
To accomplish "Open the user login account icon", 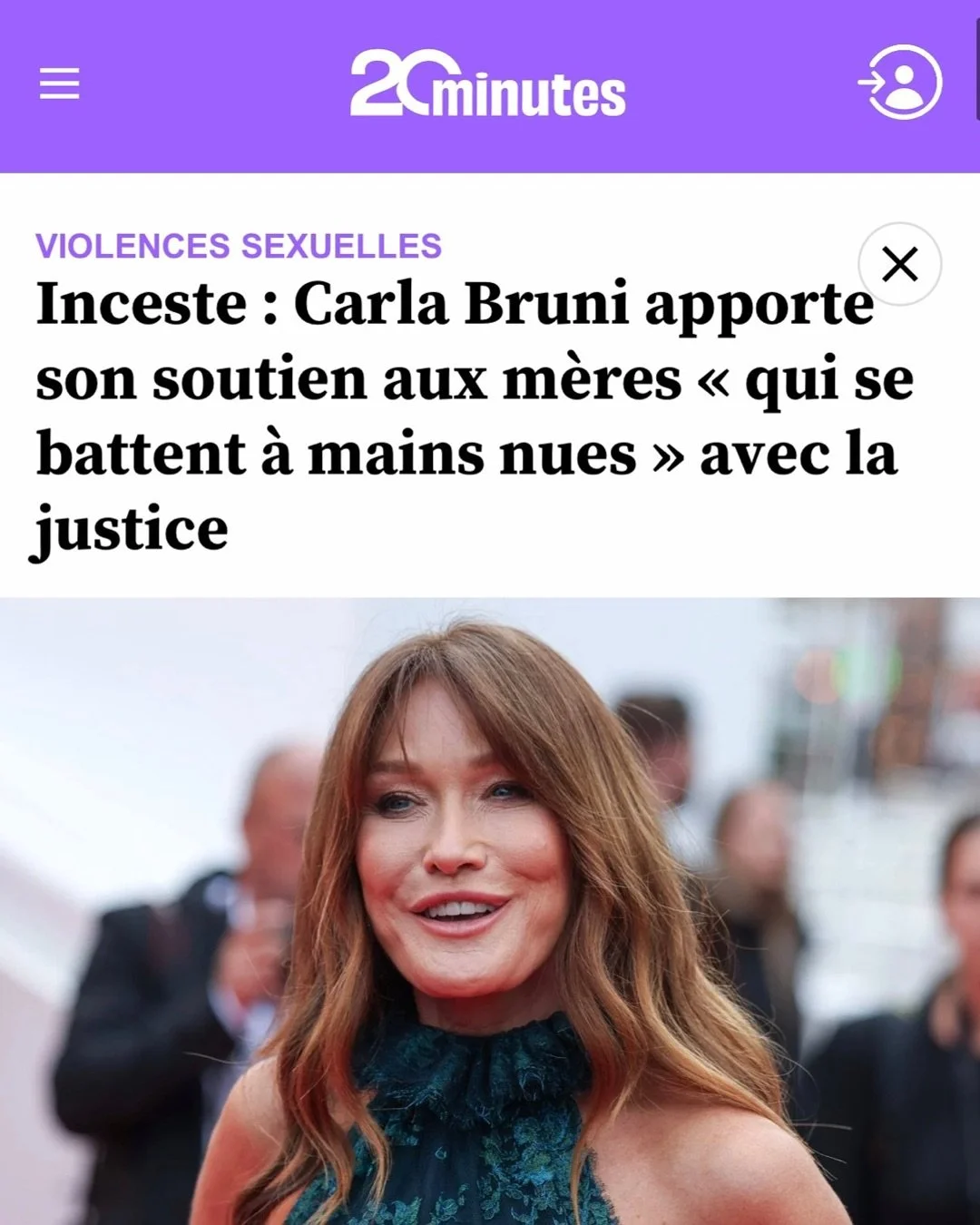I will [900, 82].
